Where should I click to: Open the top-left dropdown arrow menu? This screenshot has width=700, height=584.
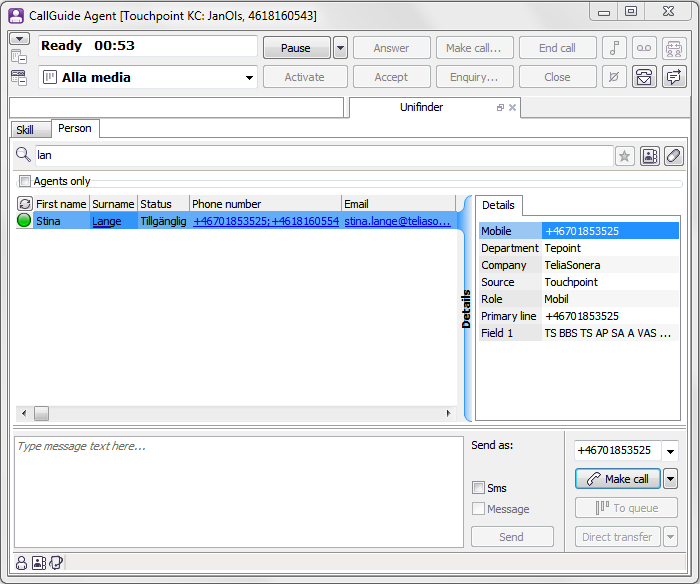(19, 39)
